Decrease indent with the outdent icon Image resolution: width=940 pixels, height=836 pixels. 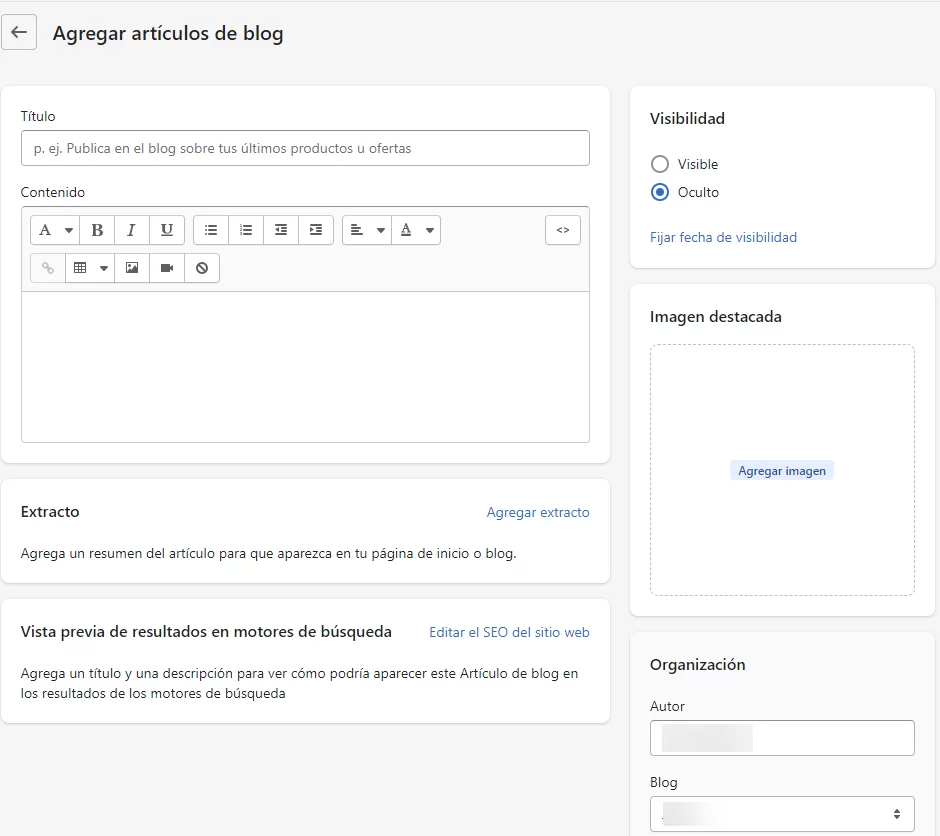[281, 230]
